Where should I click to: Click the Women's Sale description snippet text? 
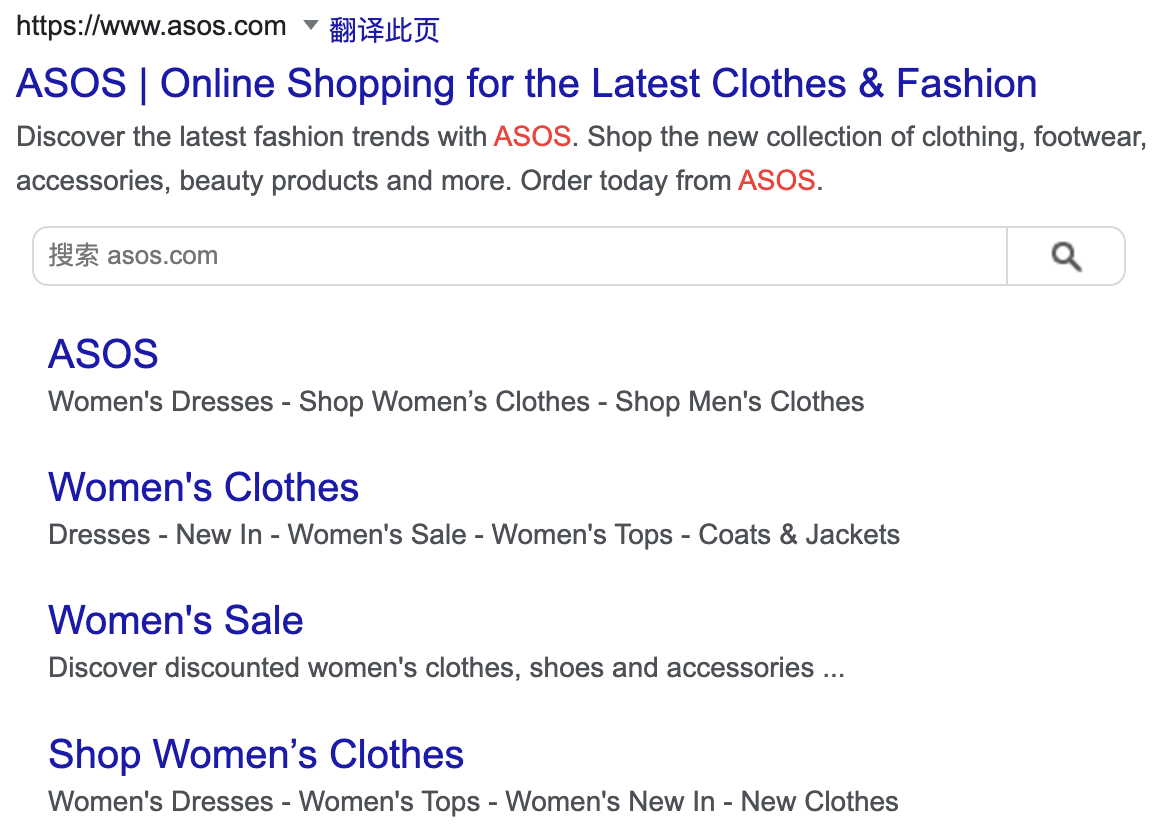tap(446, 668)
